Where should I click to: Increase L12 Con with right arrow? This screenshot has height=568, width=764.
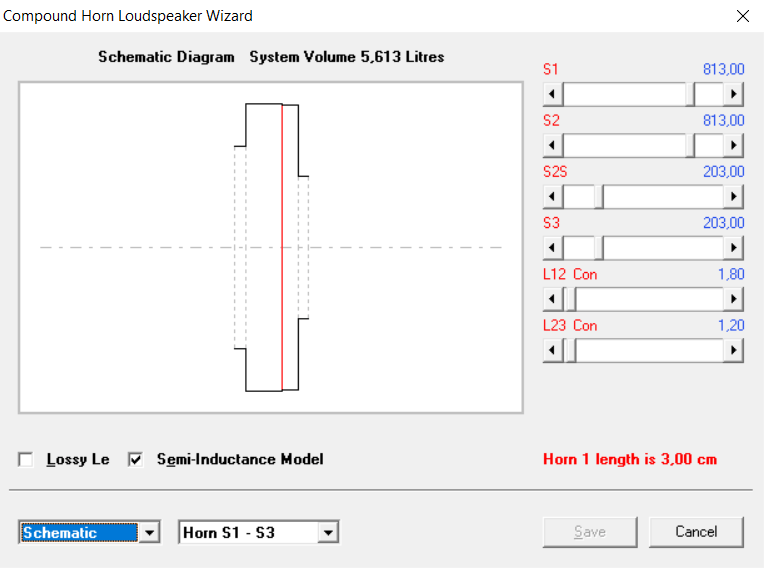point(733,299)
